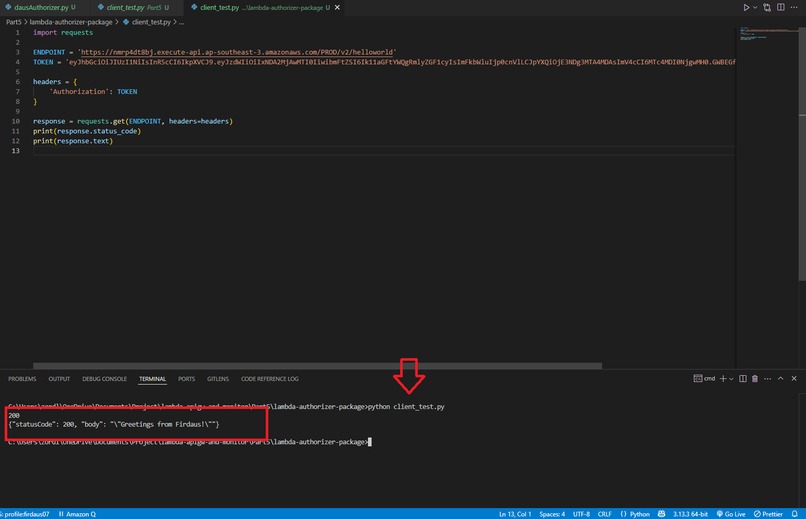The width and height of the screenshot is (806, 519).
Task: Click the editor horizontal scrollbar
Action: (317, 366)
